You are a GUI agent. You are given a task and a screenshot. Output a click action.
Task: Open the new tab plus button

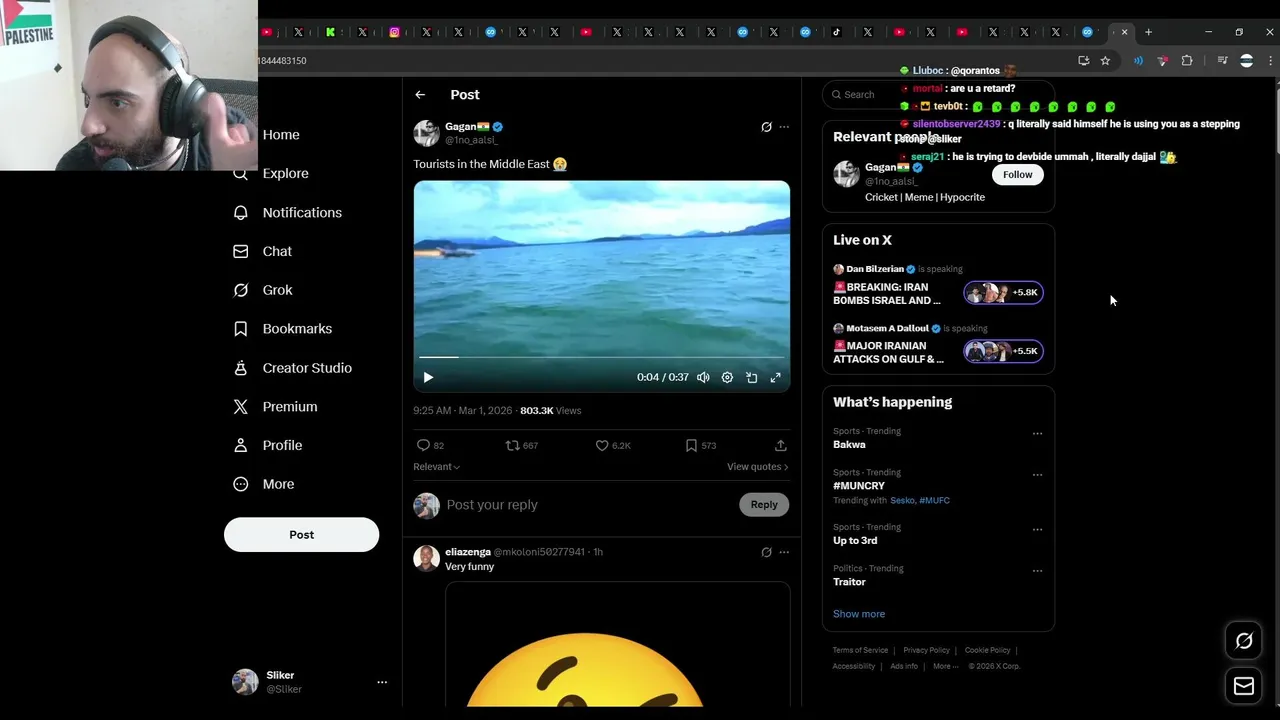[1148, 32]
